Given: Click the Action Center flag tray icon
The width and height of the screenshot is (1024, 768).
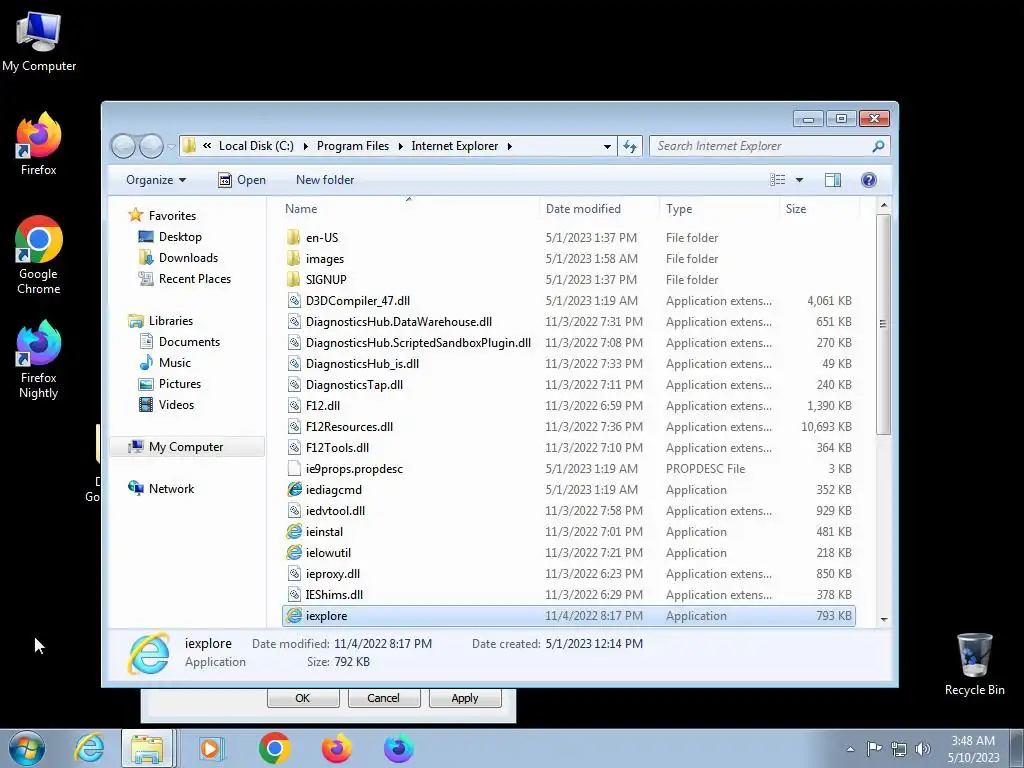Looking at the screenshot, I should point(874,748).
